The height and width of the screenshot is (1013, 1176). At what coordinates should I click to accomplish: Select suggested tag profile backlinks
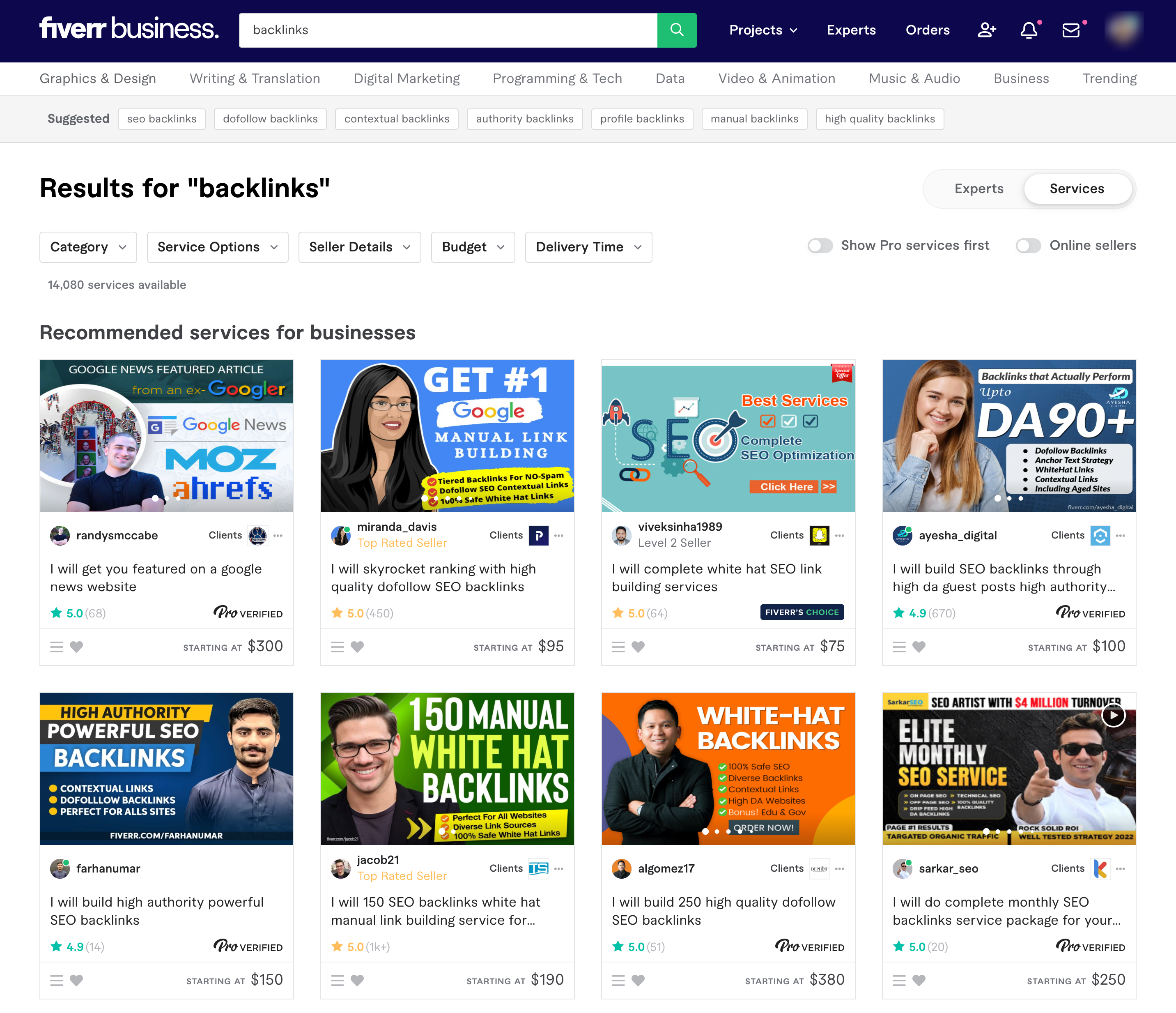point(642,119)
